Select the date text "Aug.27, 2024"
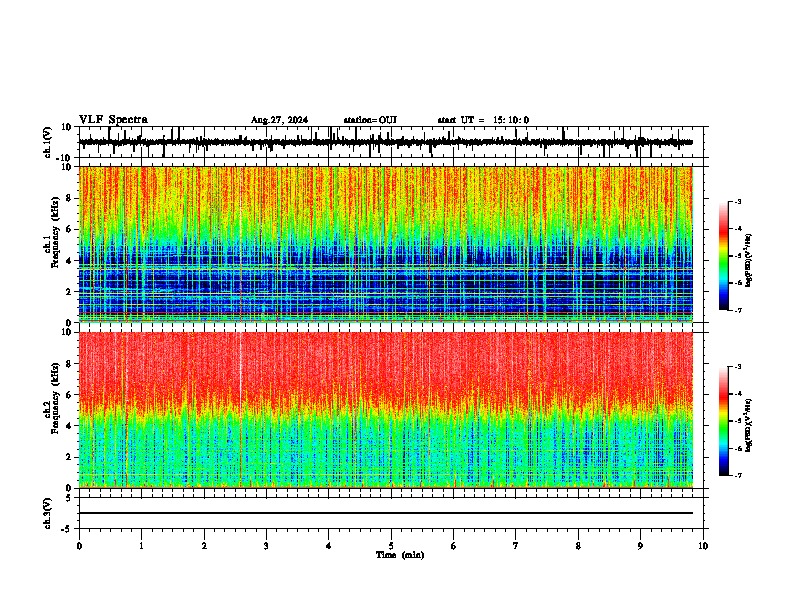Viewport: 792px width, 612px height. (279, 120)
